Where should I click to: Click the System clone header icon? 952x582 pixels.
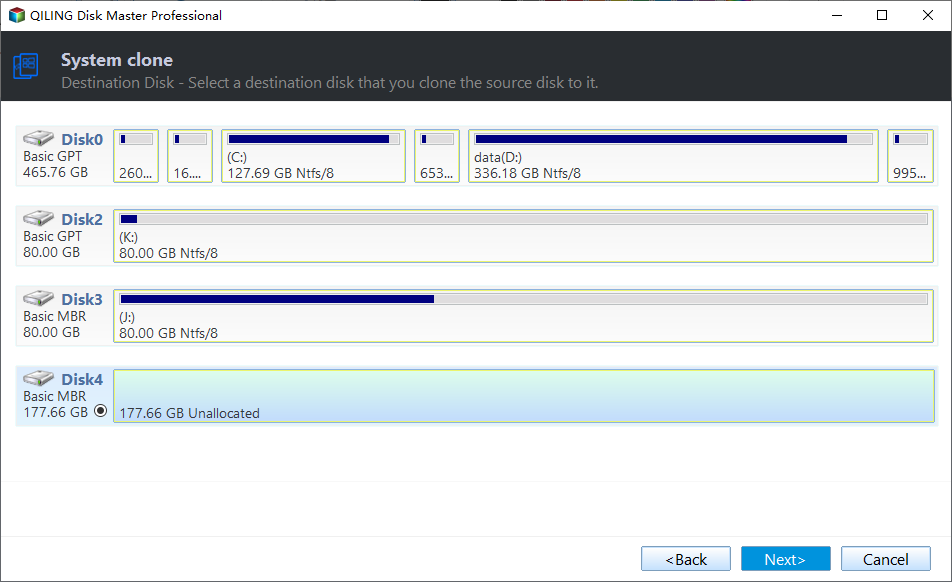tap(26, 66)
